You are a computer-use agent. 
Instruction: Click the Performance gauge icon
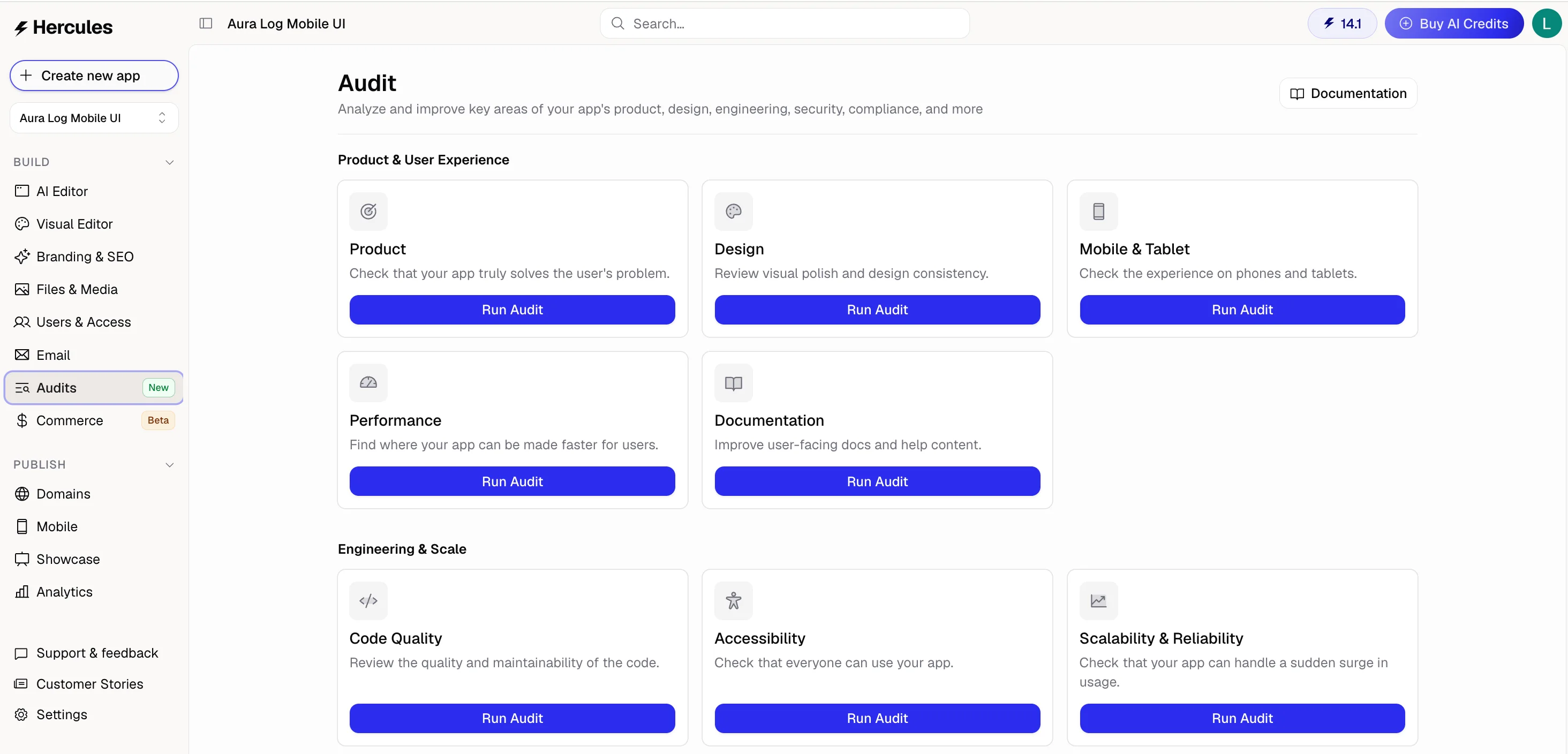pyautogui.click(x=368, y=383)
